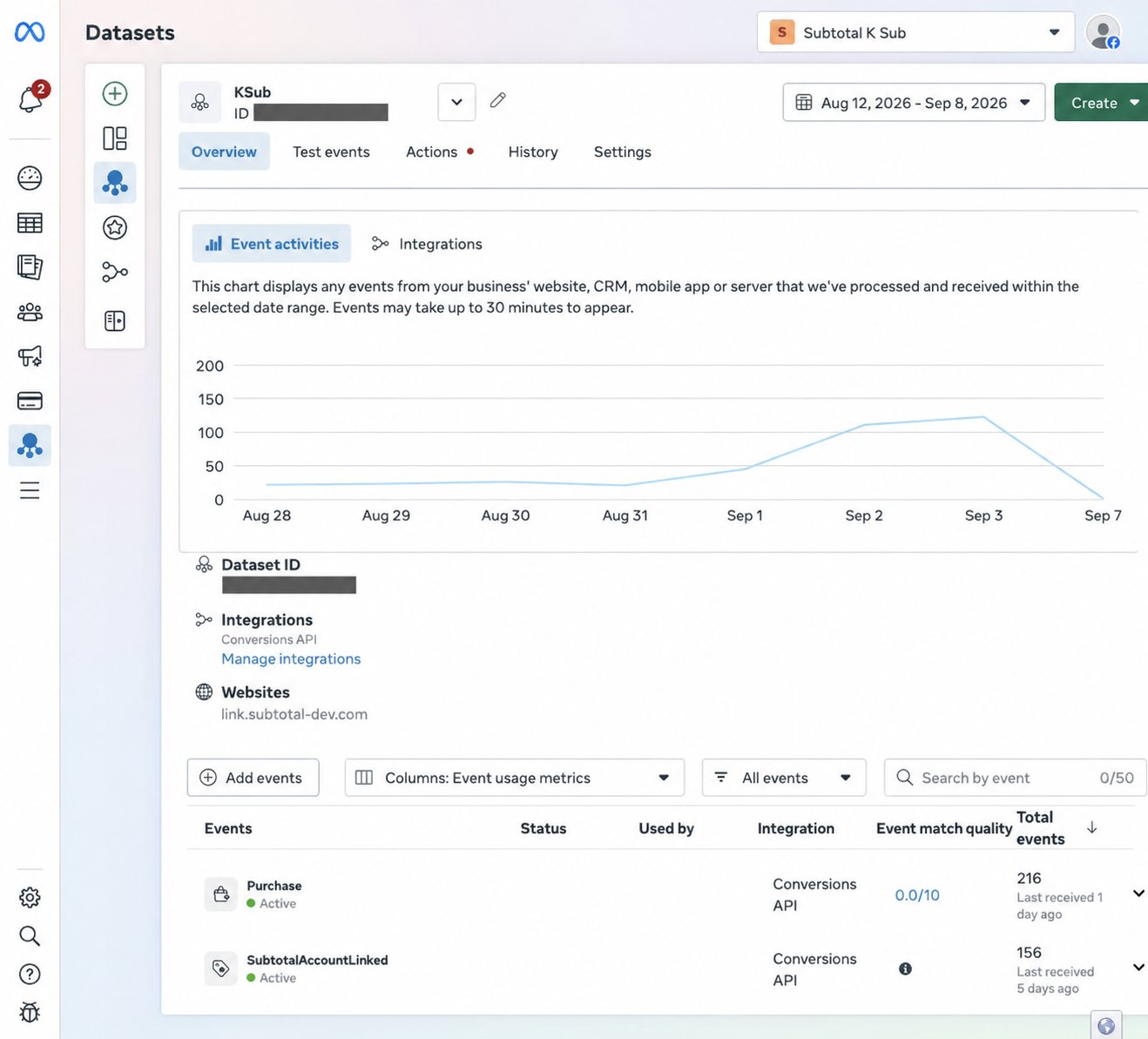Open the table grid icon in left rail
This screenshot has width=1148, height=1039.
[30, 223]
